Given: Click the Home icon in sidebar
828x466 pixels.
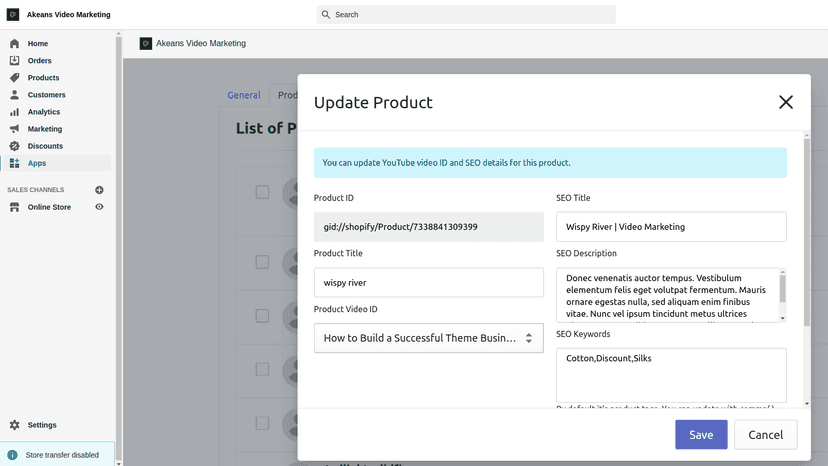Looking at the screenshot, I should (14, 43).
